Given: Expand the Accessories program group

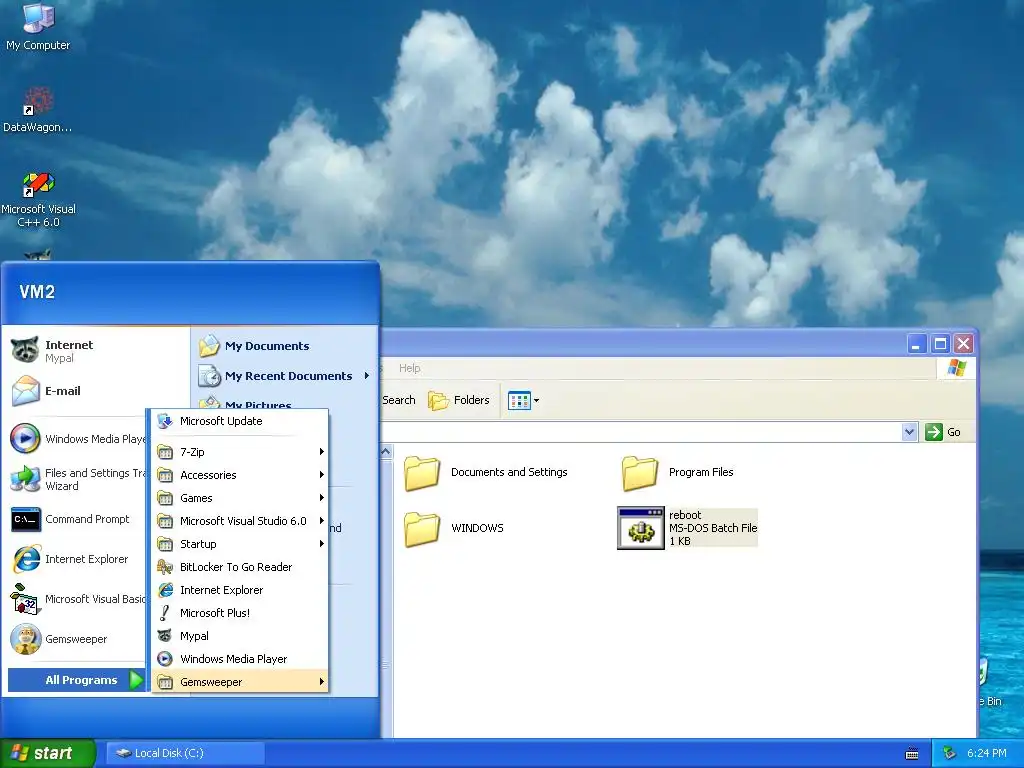Looking at the screenshot, I should tap(240, 475).
